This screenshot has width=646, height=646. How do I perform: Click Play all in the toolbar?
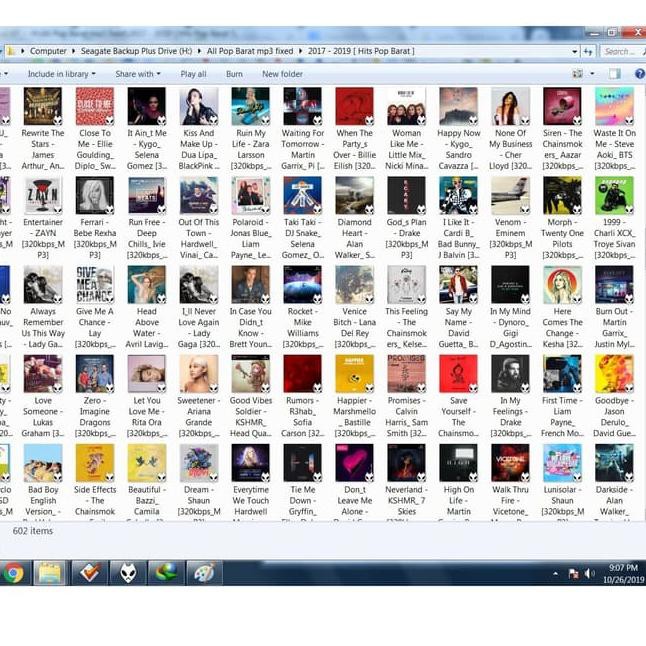(x=193, y=74)
